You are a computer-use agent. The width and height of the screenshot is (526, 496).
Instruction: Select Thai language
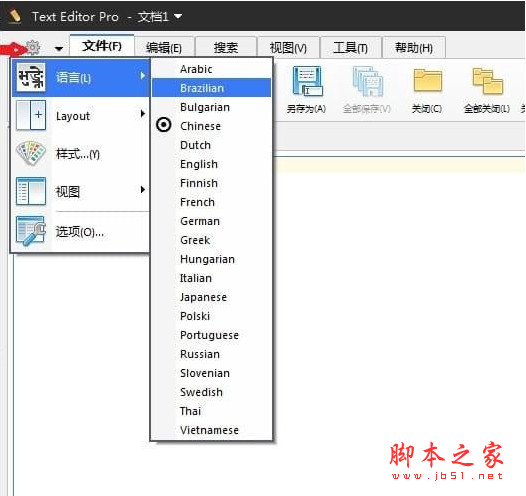211,411
